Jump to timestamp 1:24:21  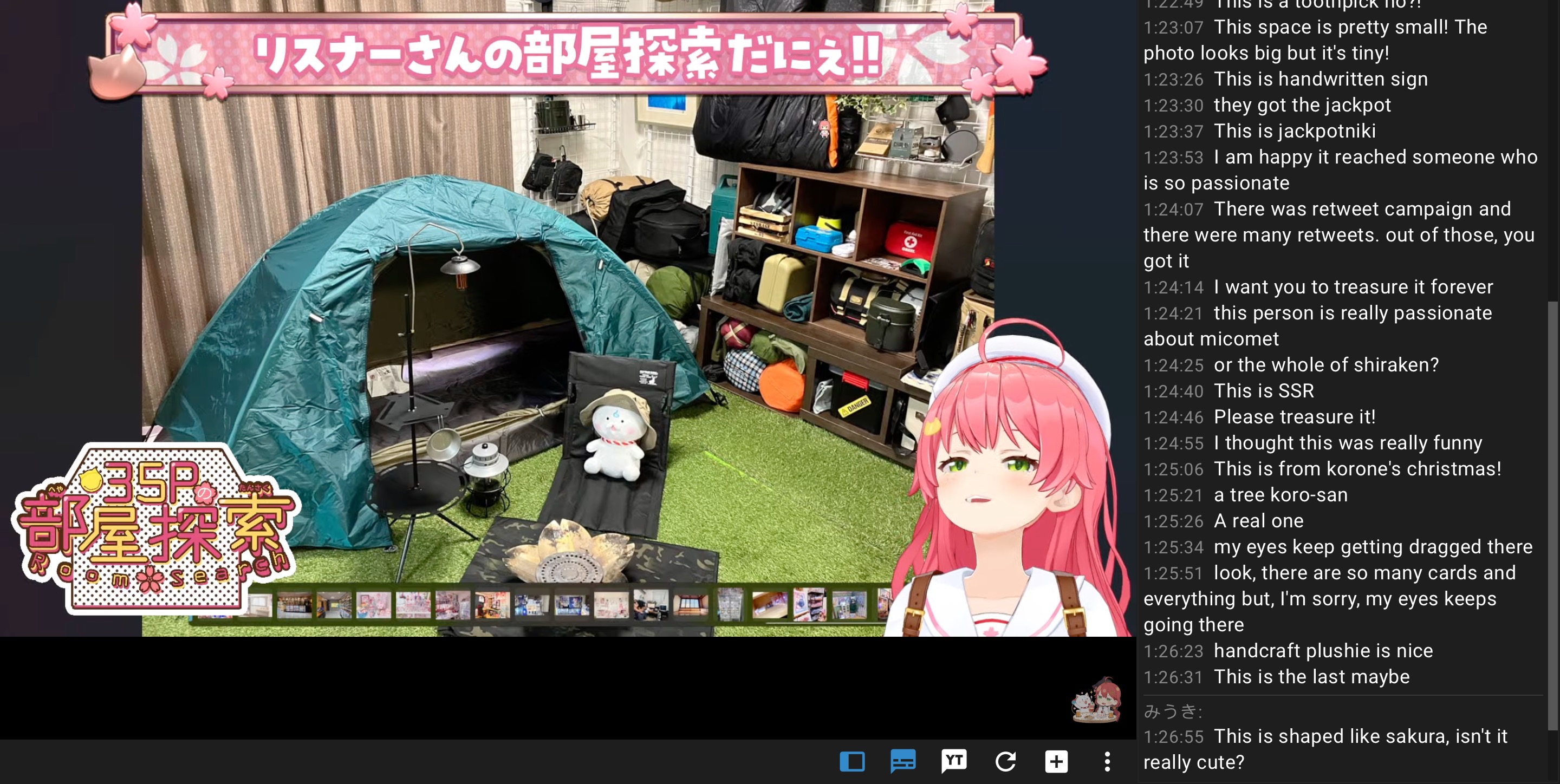coord(1173,313)
